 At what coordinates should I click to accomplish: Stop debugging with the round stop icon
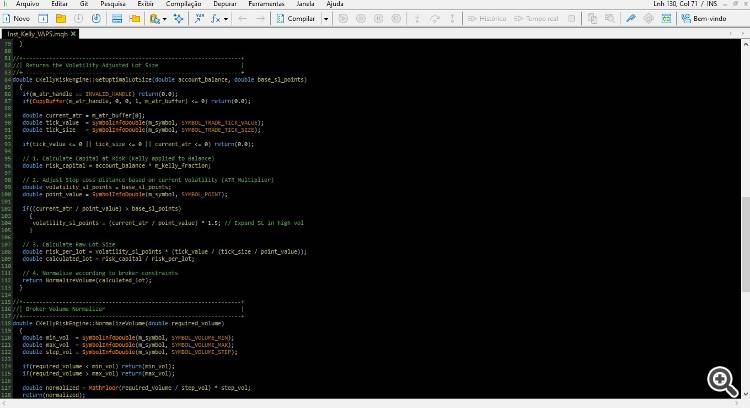[396, 19]
